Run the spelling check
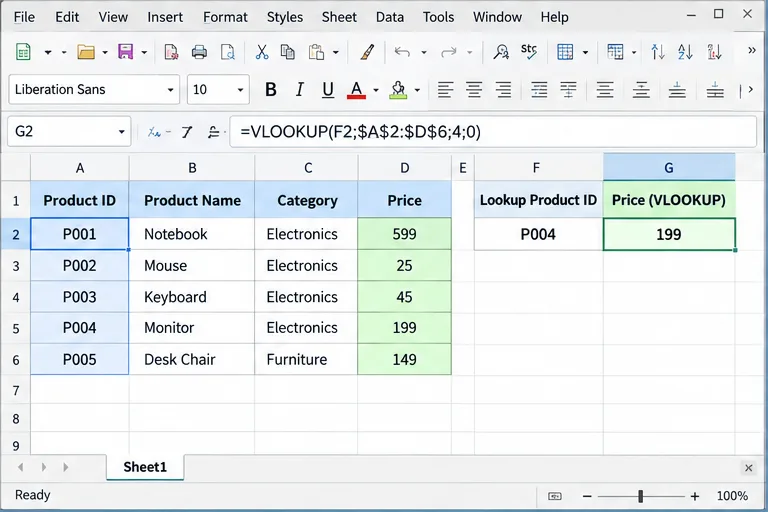The width and height of the screenshot is (768, 512). tap(529, 51)
